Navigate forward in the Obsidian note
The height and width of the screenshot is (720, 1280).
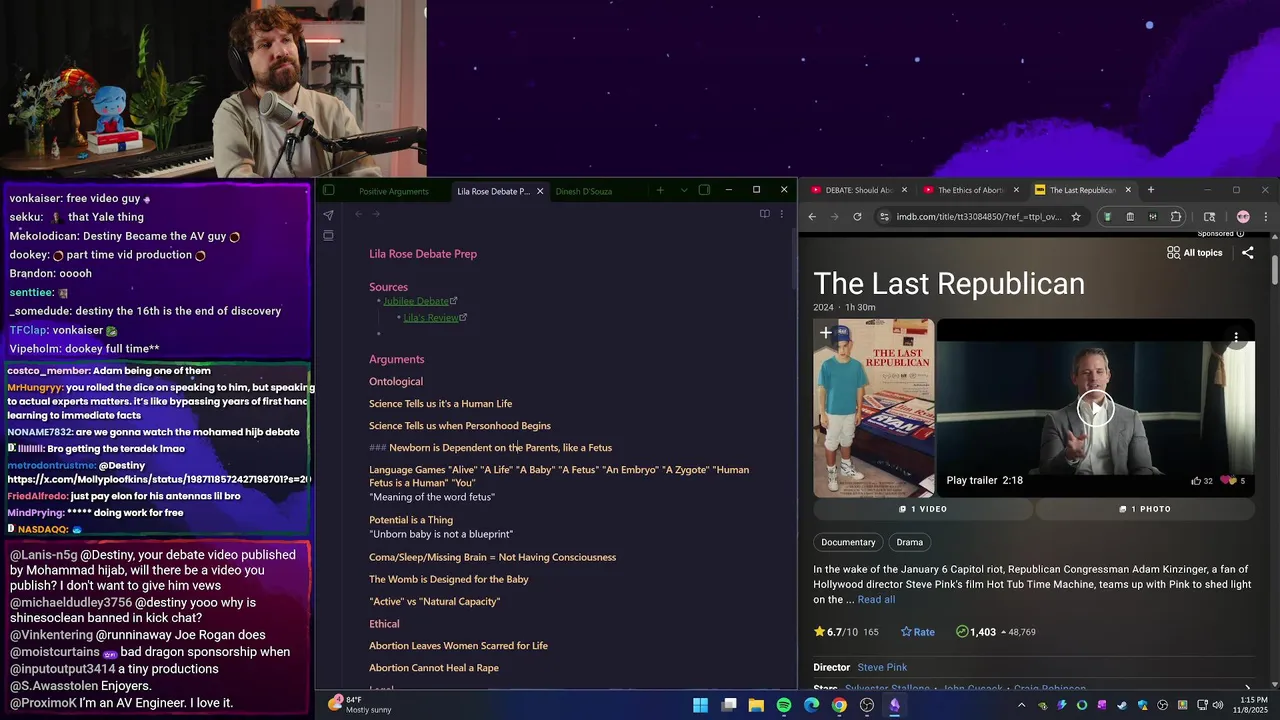[x=376, y=214]
